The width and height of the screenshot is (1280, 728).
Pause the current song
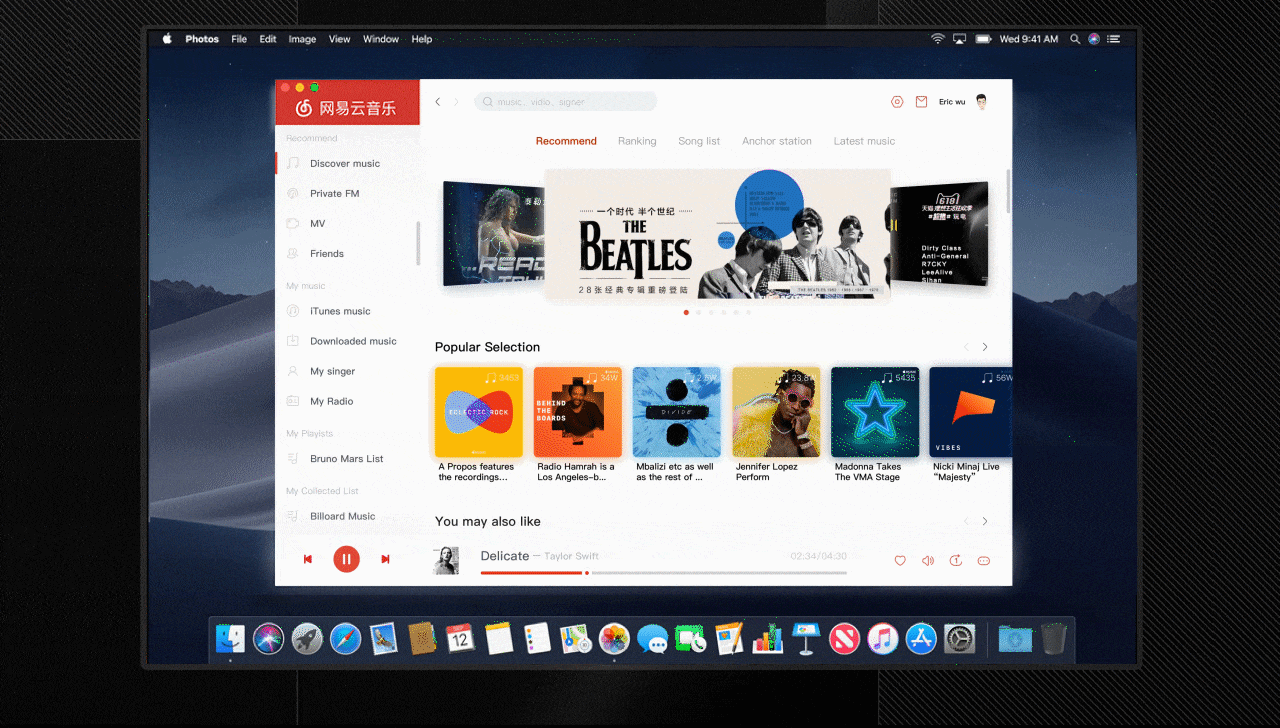(346, 559)
